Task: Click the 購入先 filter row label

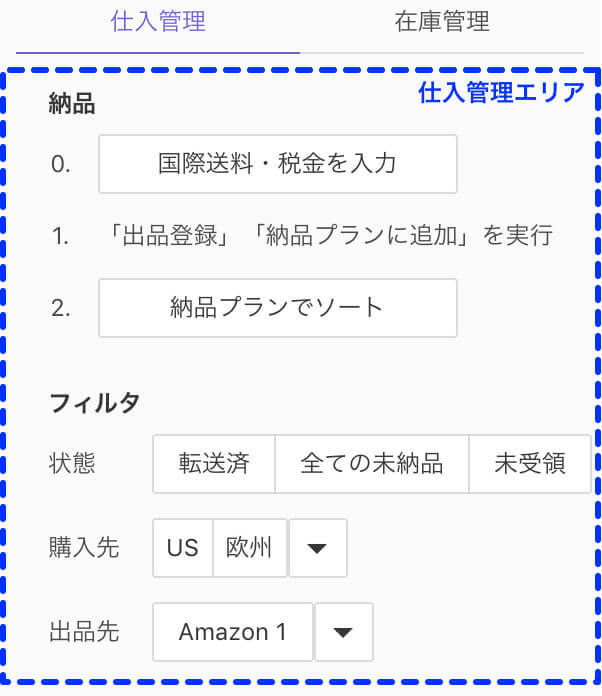Action: click(x=84, y=547)
